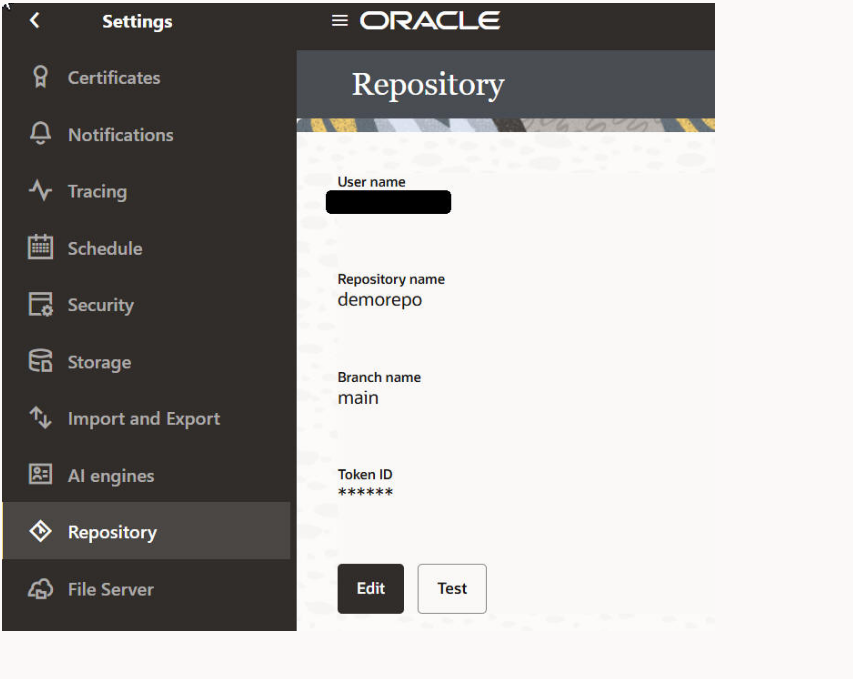Click the Tracing waveform icon
The image size is (853, 679).
[x=40, y=191]
